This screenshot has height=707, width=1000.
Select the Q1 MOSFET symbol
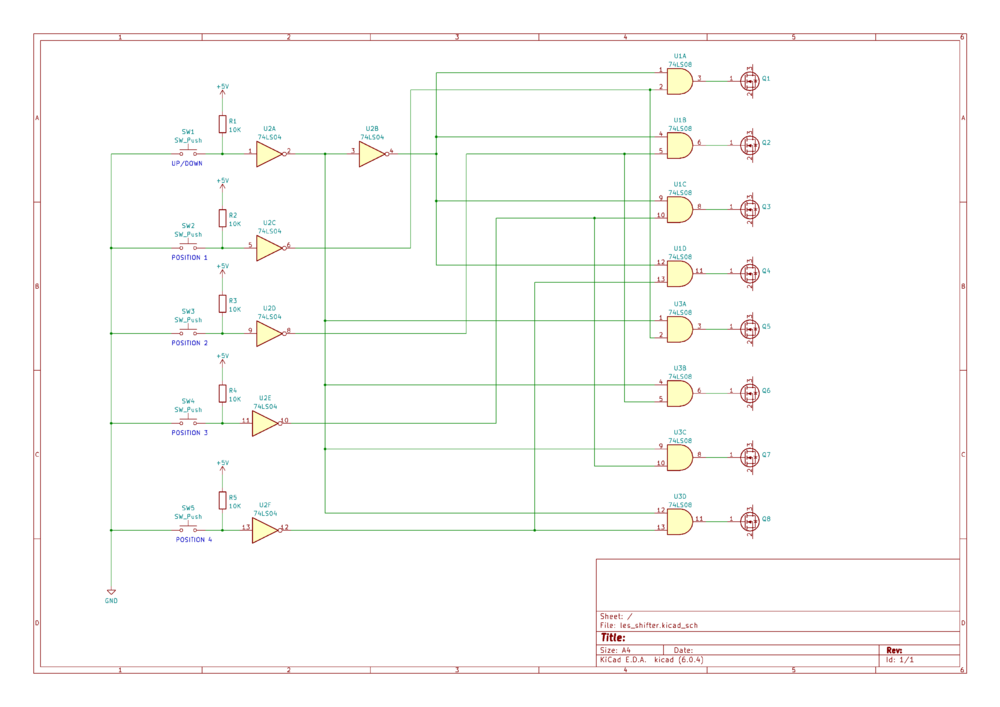(749, 80)
